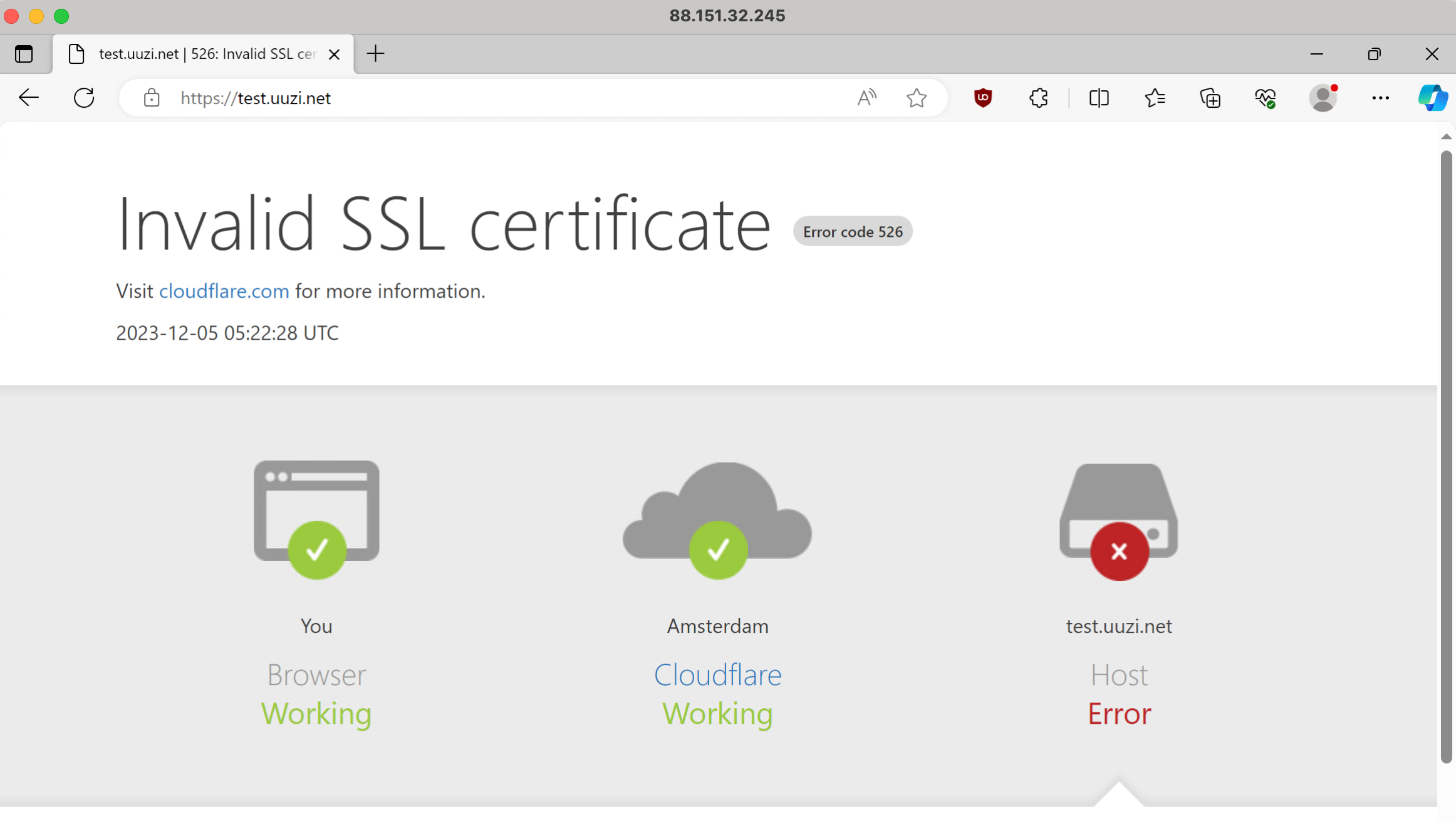Click Working status under Cloudflare
The width and height of the screenshot is (1456, 821).
[x=718, y=714]
